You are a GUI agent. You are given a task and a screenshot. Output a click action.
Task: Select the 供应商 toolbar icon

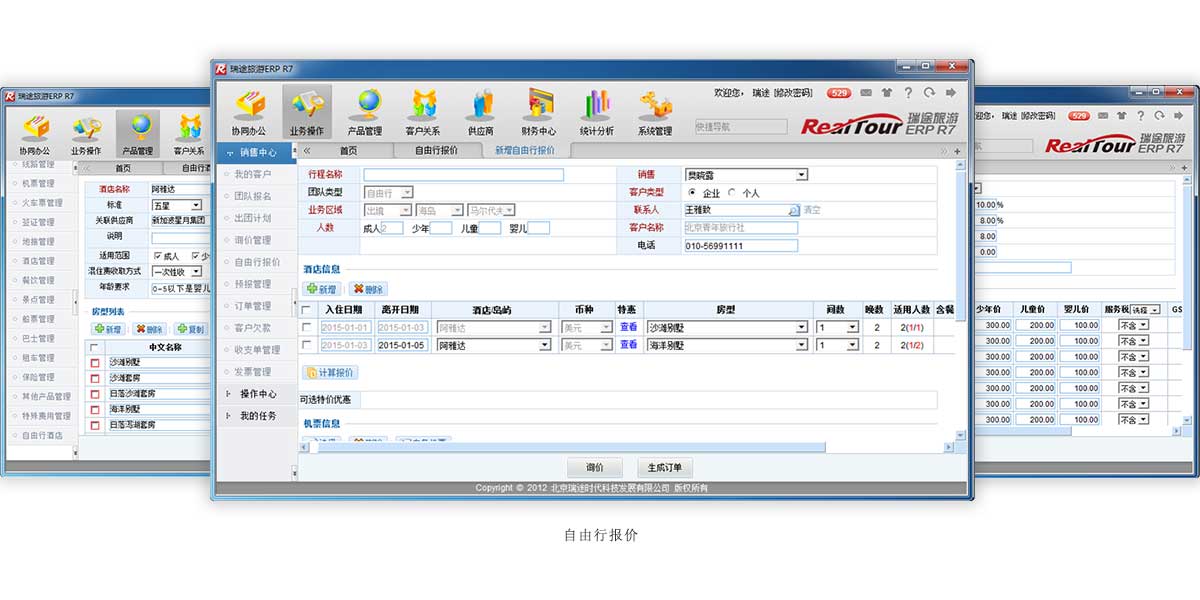click(480, 108)
